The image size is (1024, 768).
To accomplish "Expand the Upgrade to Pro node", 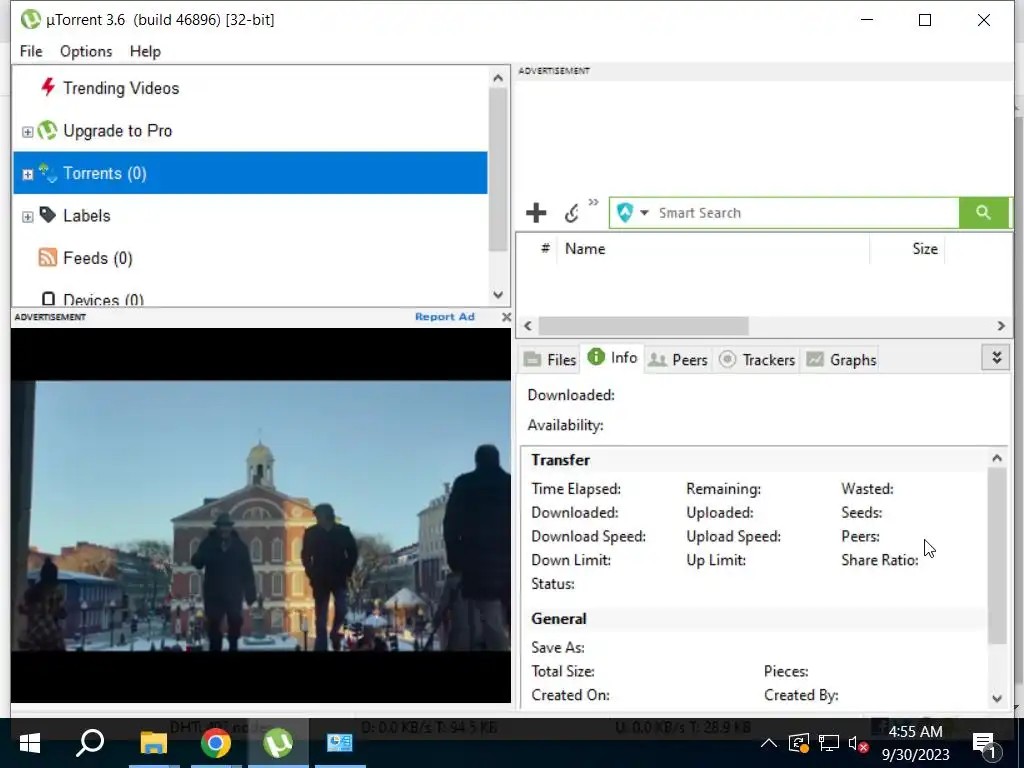I will [27, 132].
